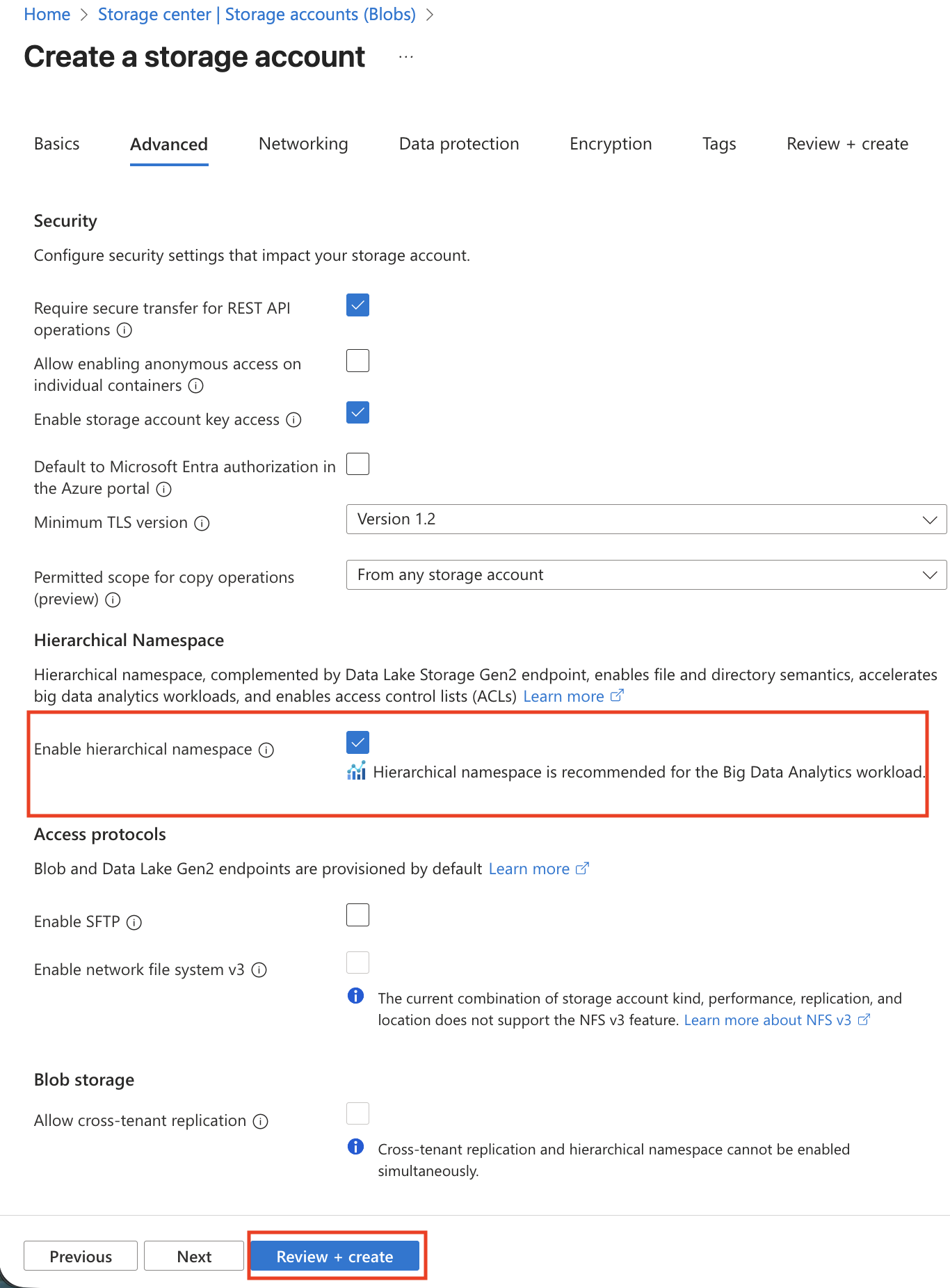Switch to the Networking tab
The width and height of the screenshot is (950, 1288).
303,144
